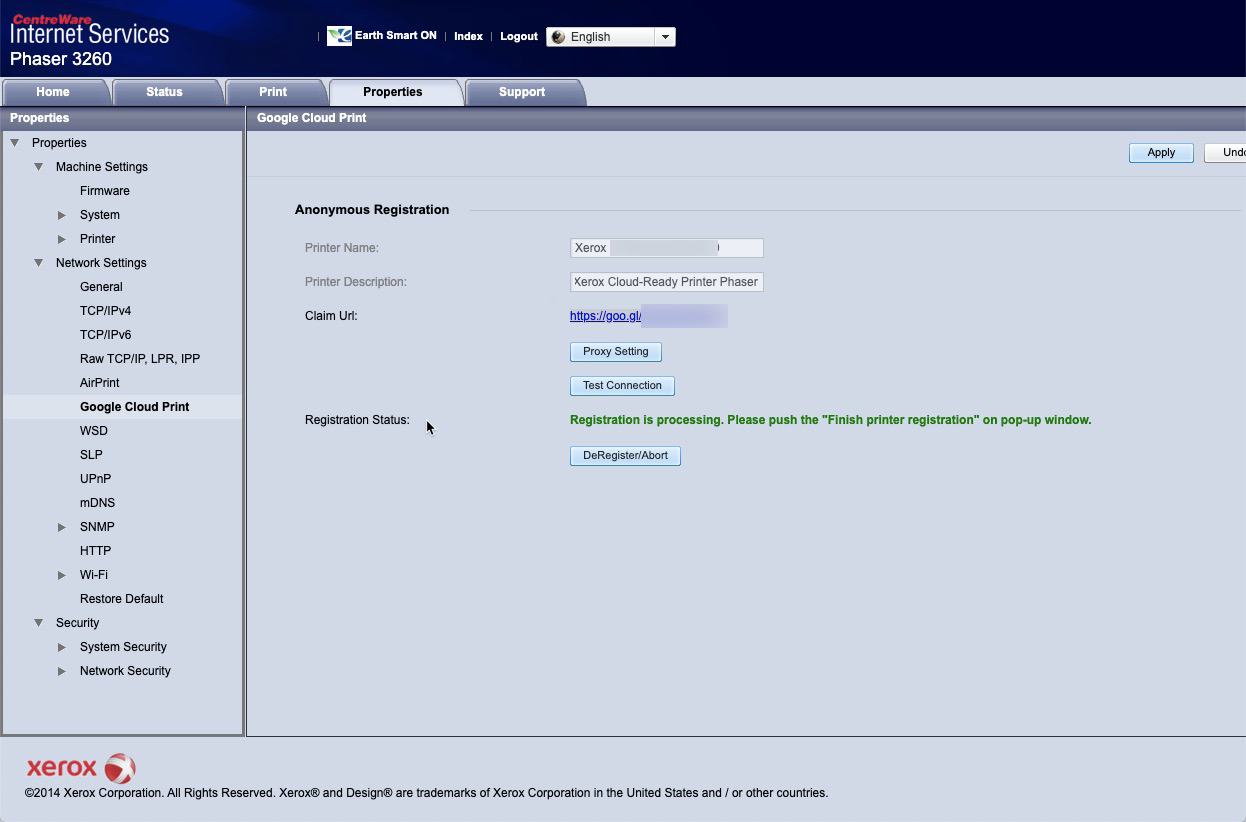Open TCP/IPv4 settings
Image resolution: width=1246 pixels, height=822 pixels.
pos(106,311)
